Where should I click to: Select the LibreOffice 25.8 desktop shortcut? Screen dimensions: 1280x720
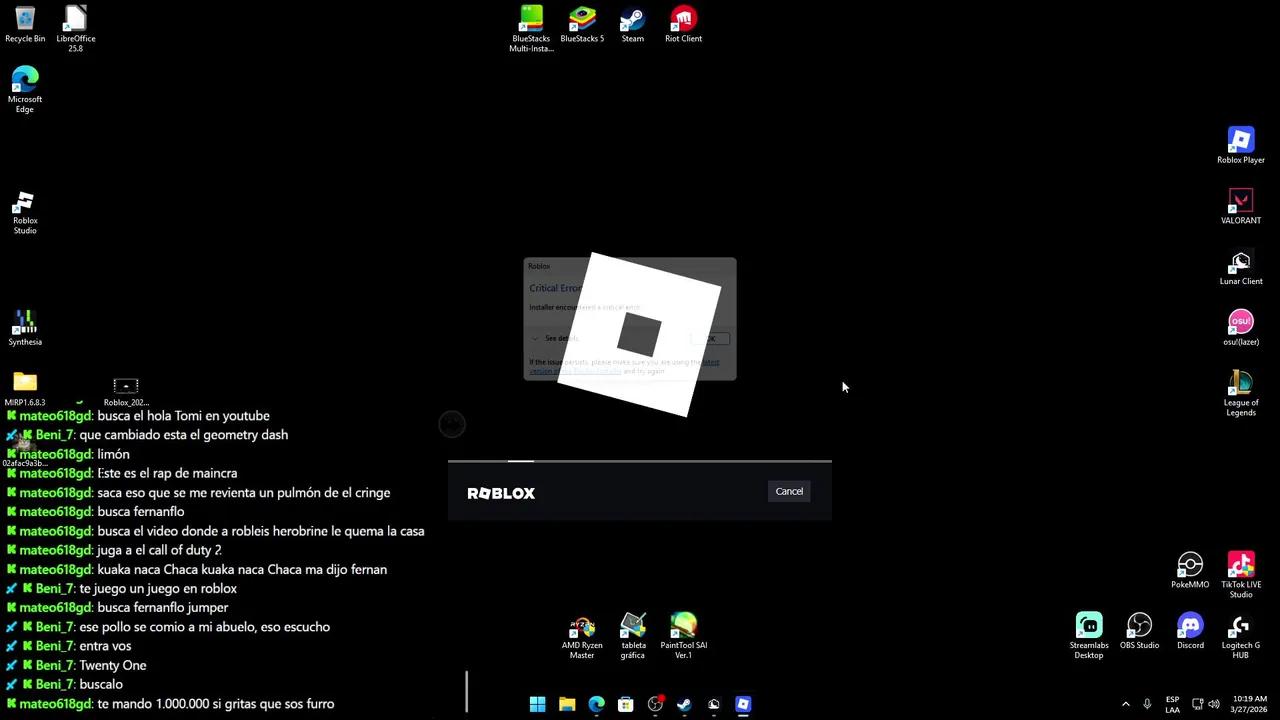click(76, 29)
